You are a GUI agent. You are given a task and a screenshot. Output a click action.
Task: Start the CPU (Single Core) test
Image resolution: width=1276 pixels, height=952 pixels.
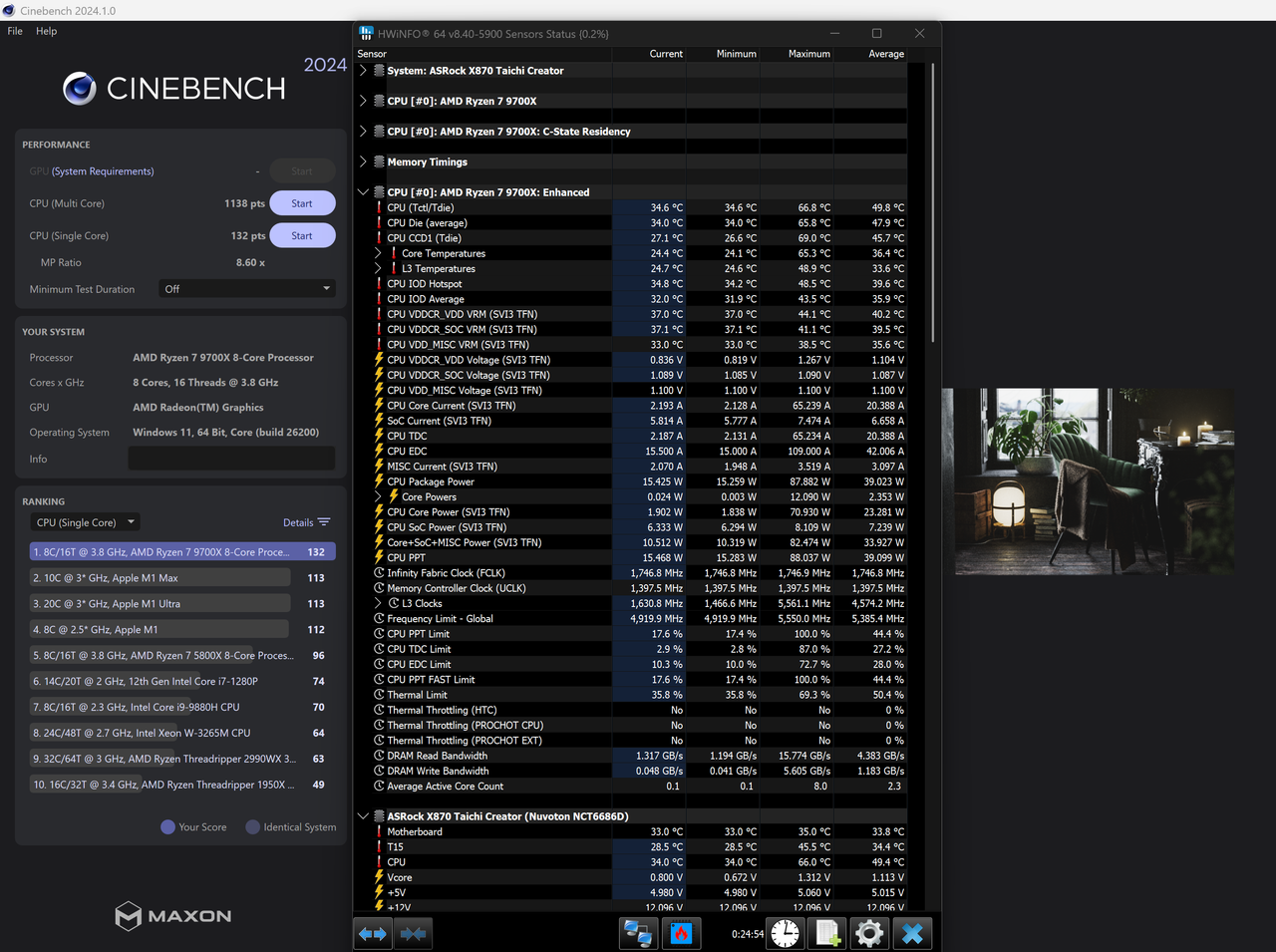pos(302,236)
